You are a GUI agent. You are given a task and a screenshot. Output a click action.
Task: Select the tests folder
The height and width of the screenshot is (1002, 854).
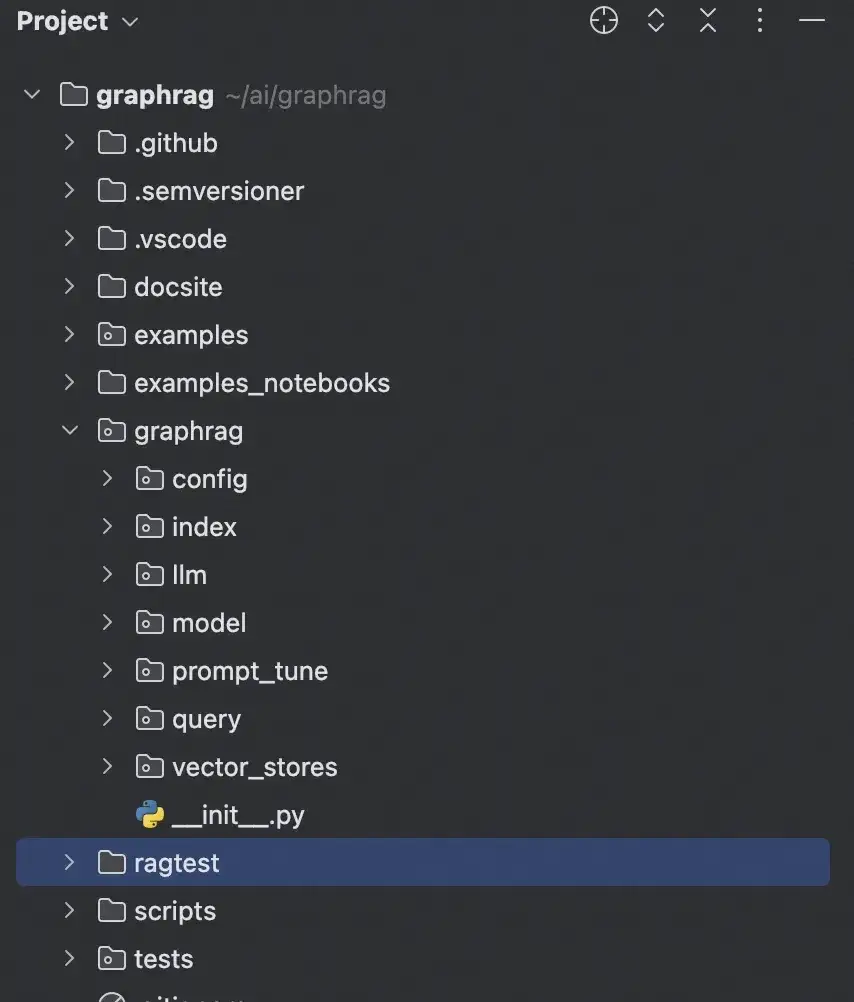click(163, 959)
